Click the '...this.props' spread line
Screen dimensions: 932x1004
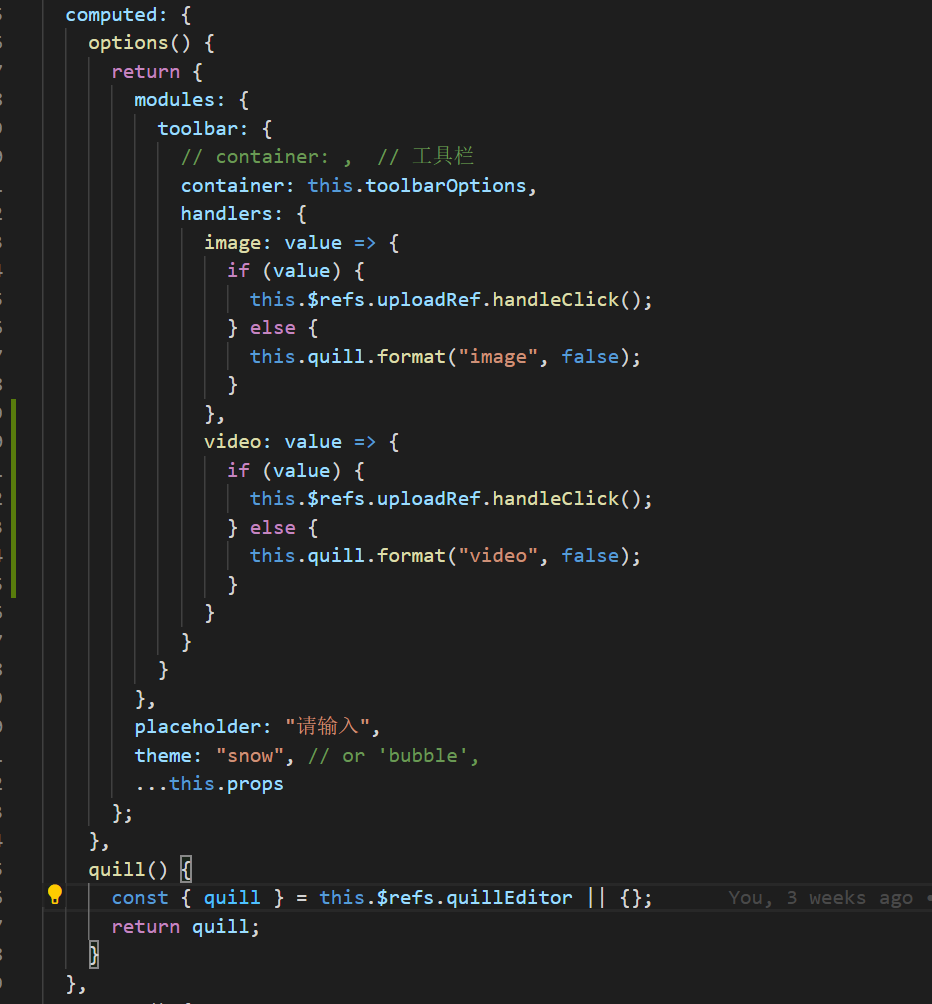point(209,784)
